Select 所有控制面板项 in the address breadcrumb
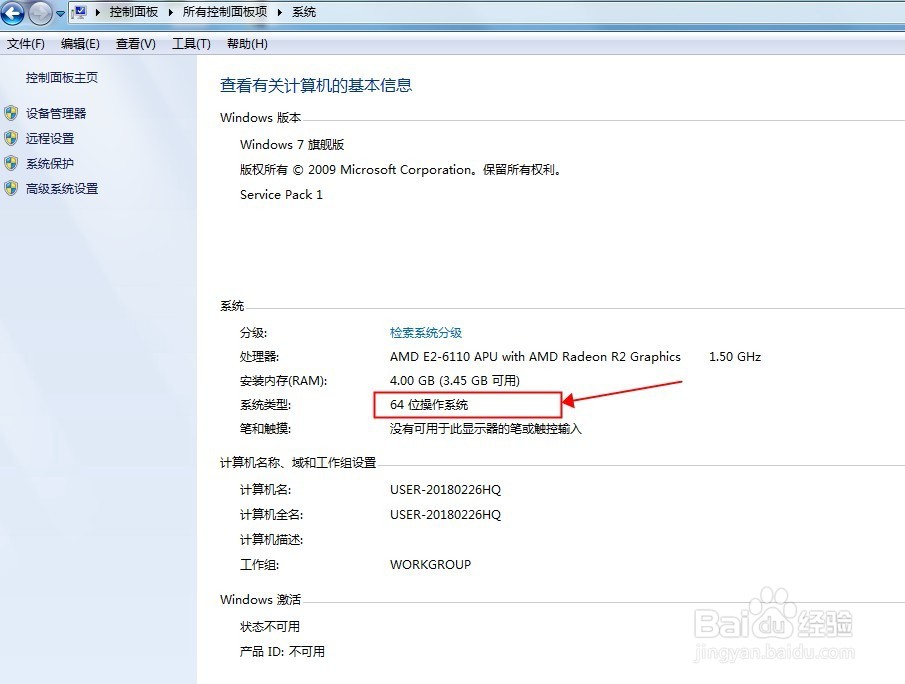Viewport: 905px width, 684px height. [x=225, y=12]
